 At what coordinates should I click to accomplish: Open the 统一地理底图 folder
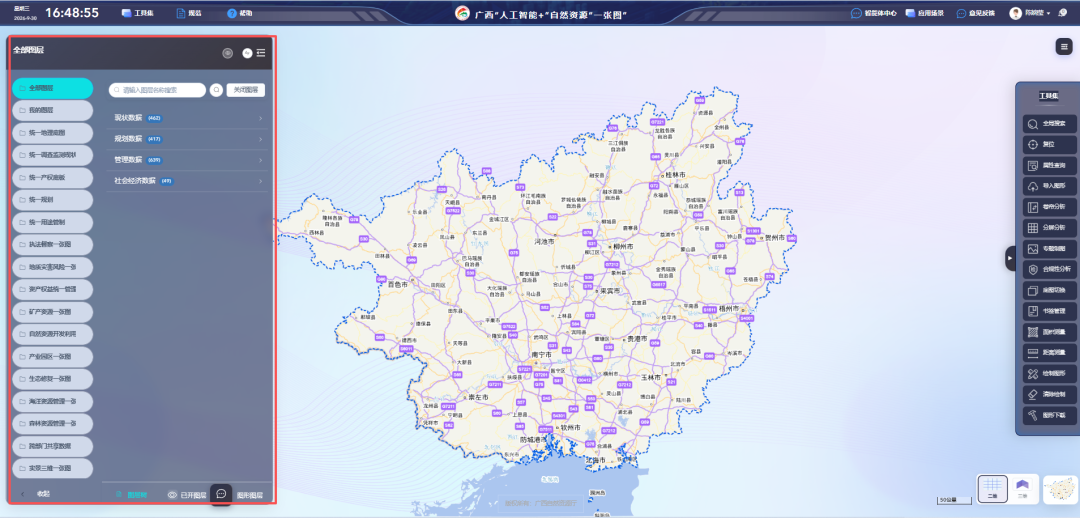[x=52, y=133]
